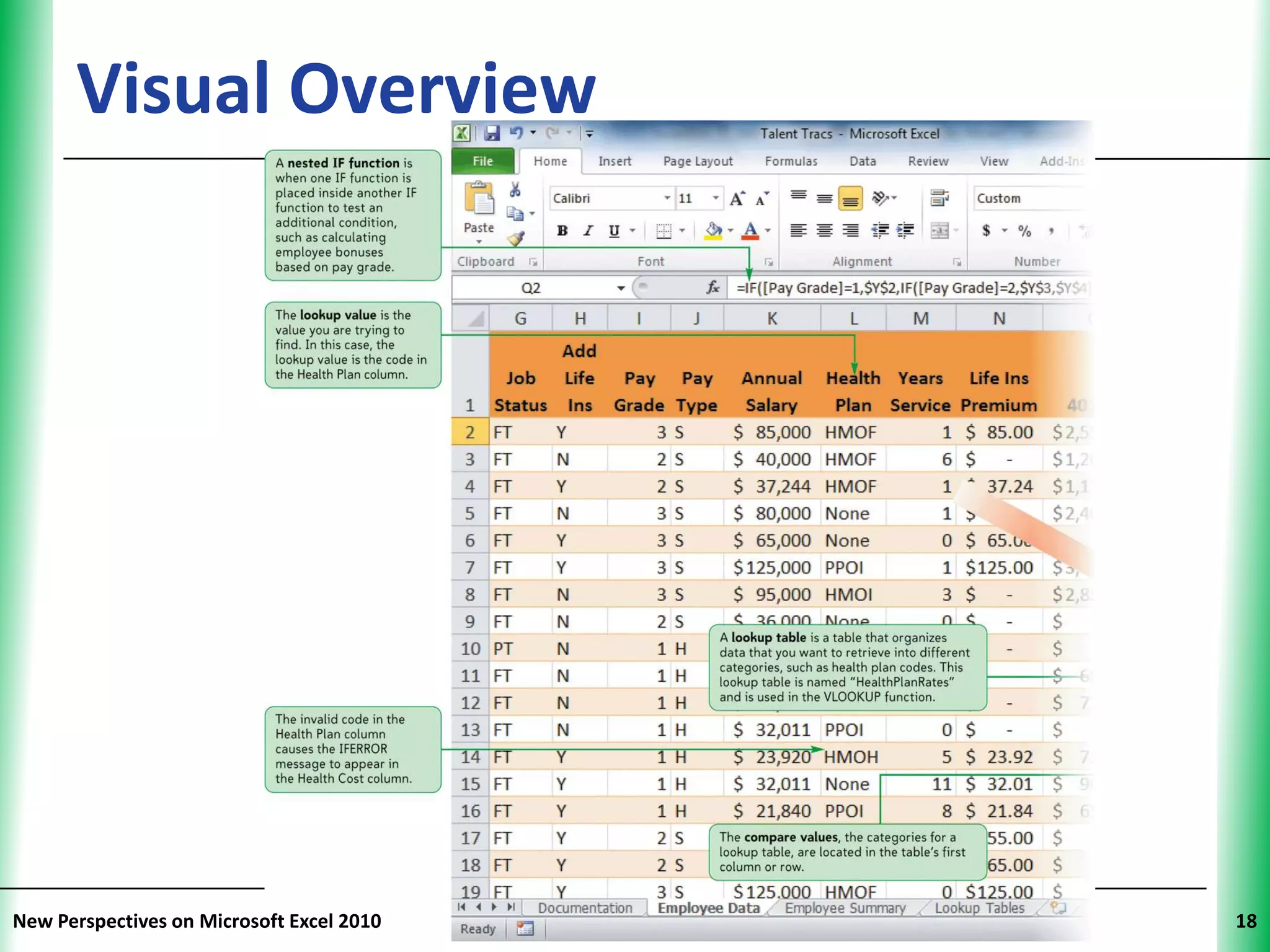The image size is (1270, 952).
Task: Click the Paste clipboard icon
Action: (x=479, y=198)
